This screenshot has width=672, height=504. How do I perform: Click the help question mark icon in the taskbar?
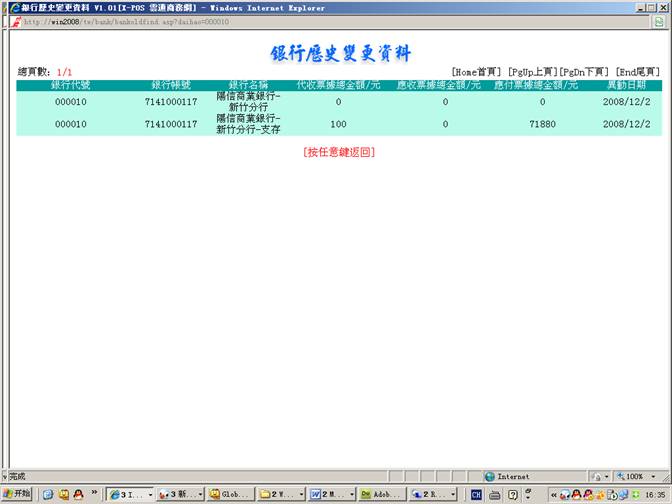pos(513,494)
